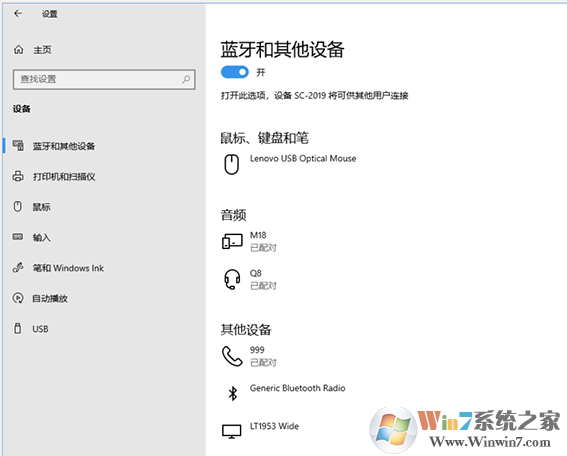Click the SC-2019 discoverable description text

pyautogui.click(x=315, y=95)
